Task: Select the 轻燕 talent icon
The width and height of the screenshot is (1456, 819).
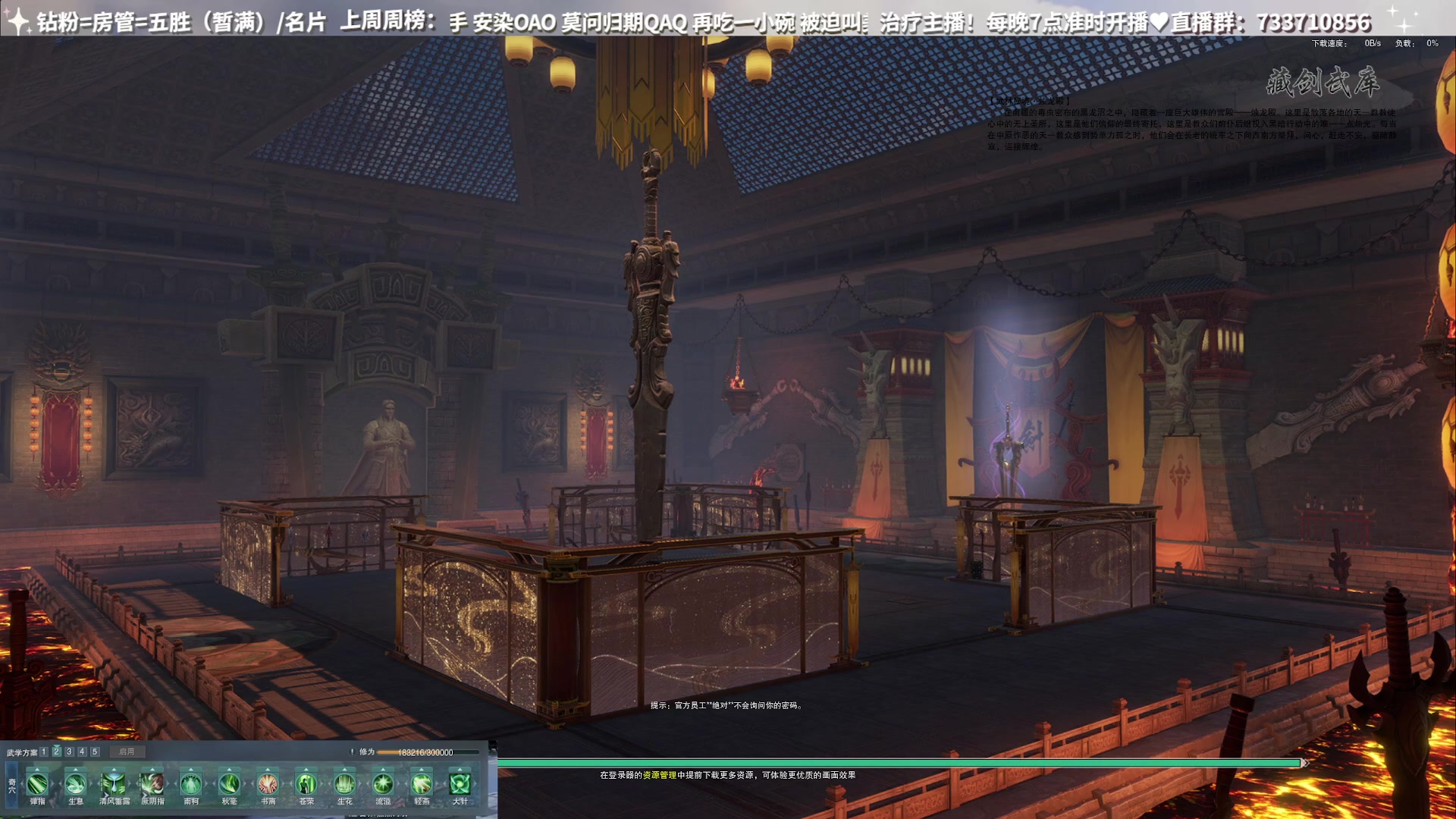Action: (422, 783)
